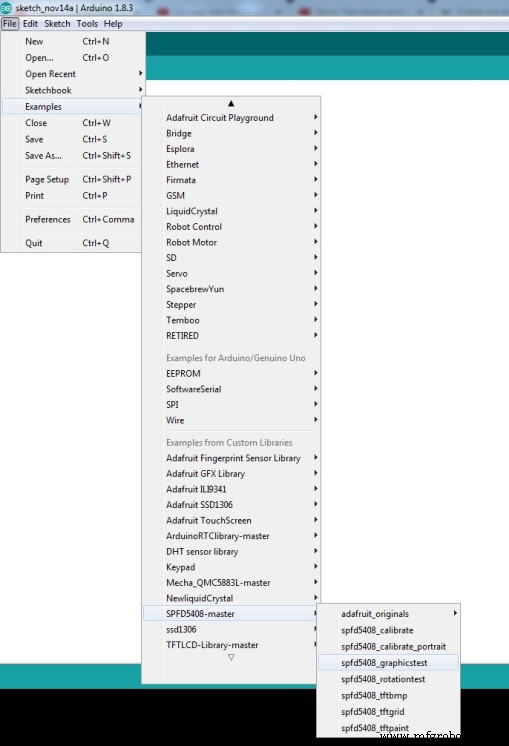The width and height of the screenshot is (509, 746).
Task: Expand Ethernet examples
Action: pyautogui.click(x=231, y=165)
